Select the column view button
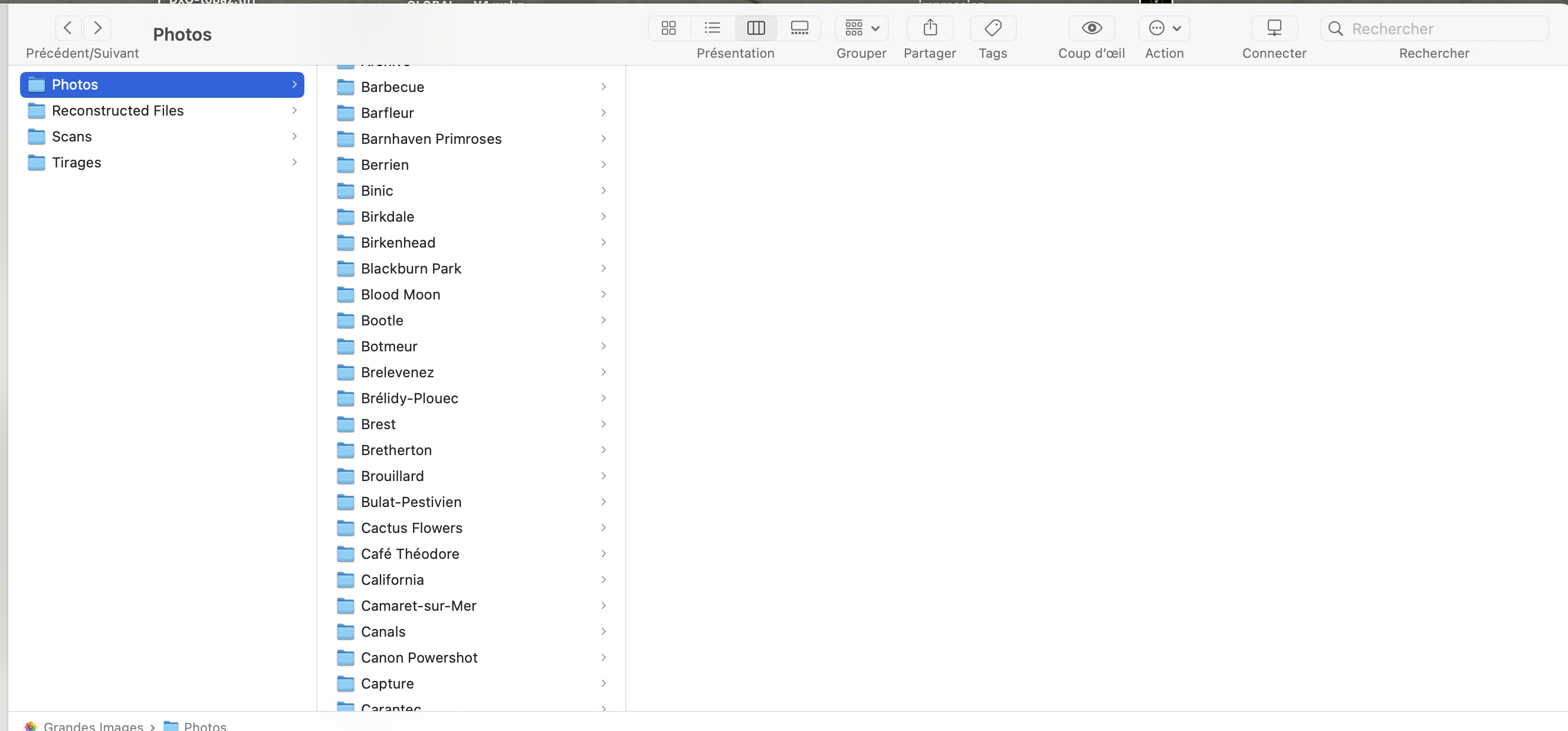 tap(756, 28)
